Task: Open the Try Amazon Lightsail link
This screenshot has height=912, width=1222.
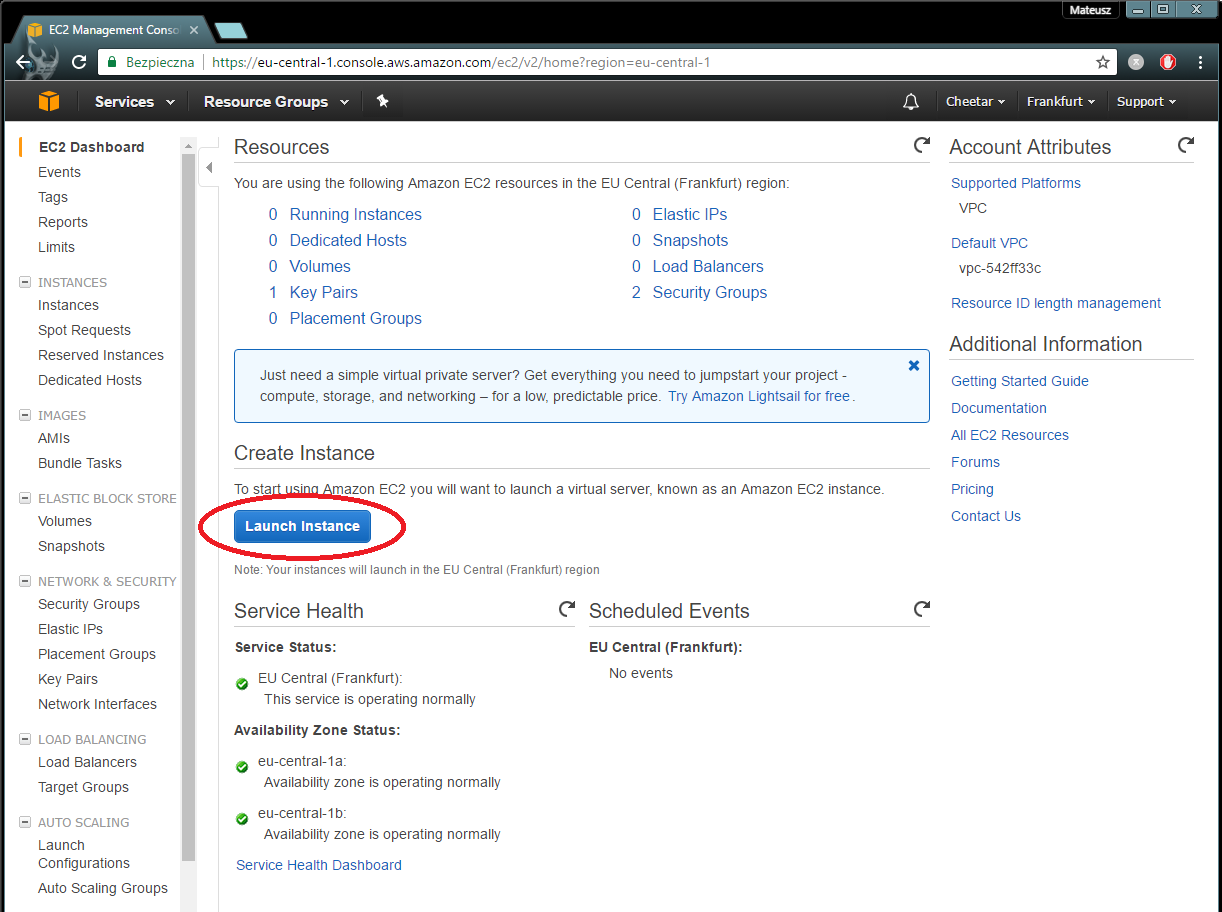Action: (x=759, y=396)
